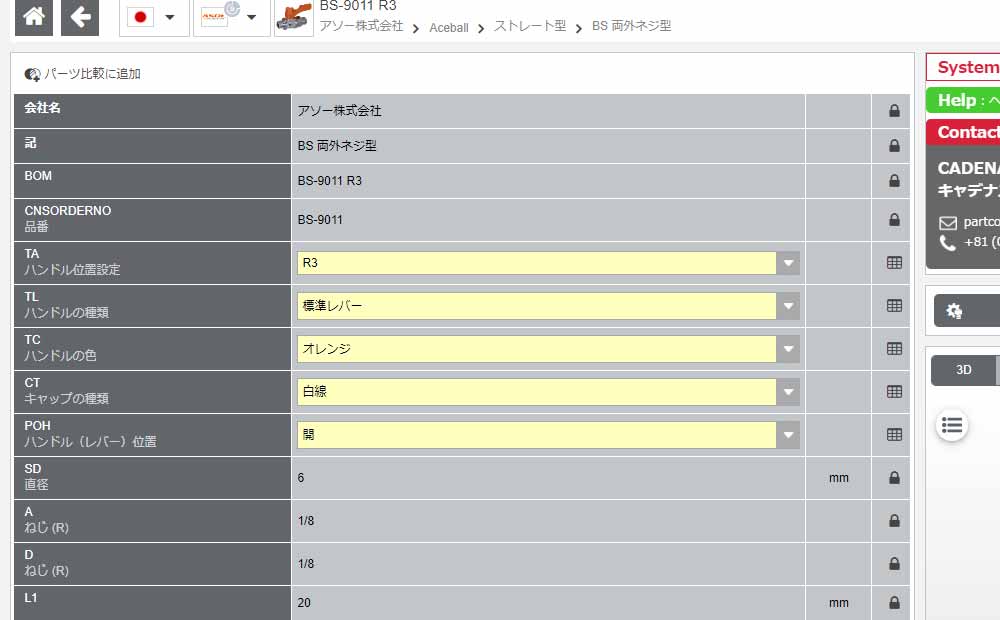Click アソー株式会社 value in 会社名 row
1000x620 pixels.
[339, 111]
